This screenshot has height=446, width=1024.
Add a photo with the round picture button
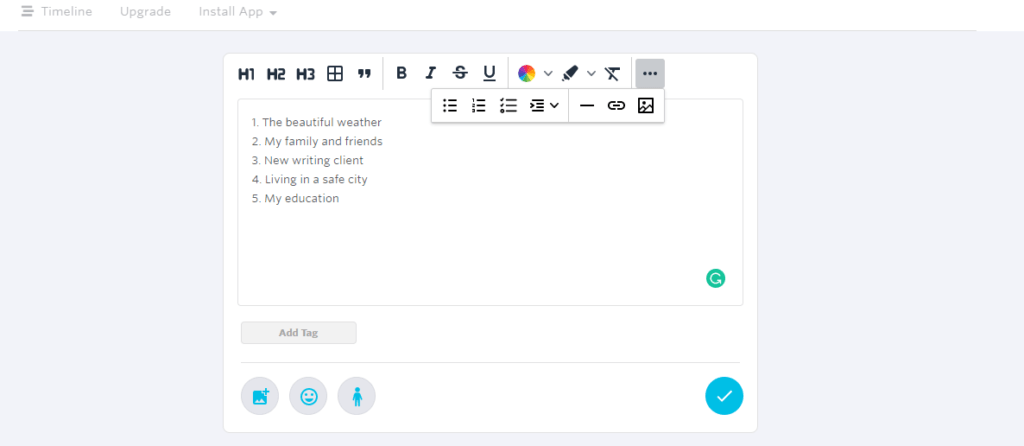[x=260, y=396]
